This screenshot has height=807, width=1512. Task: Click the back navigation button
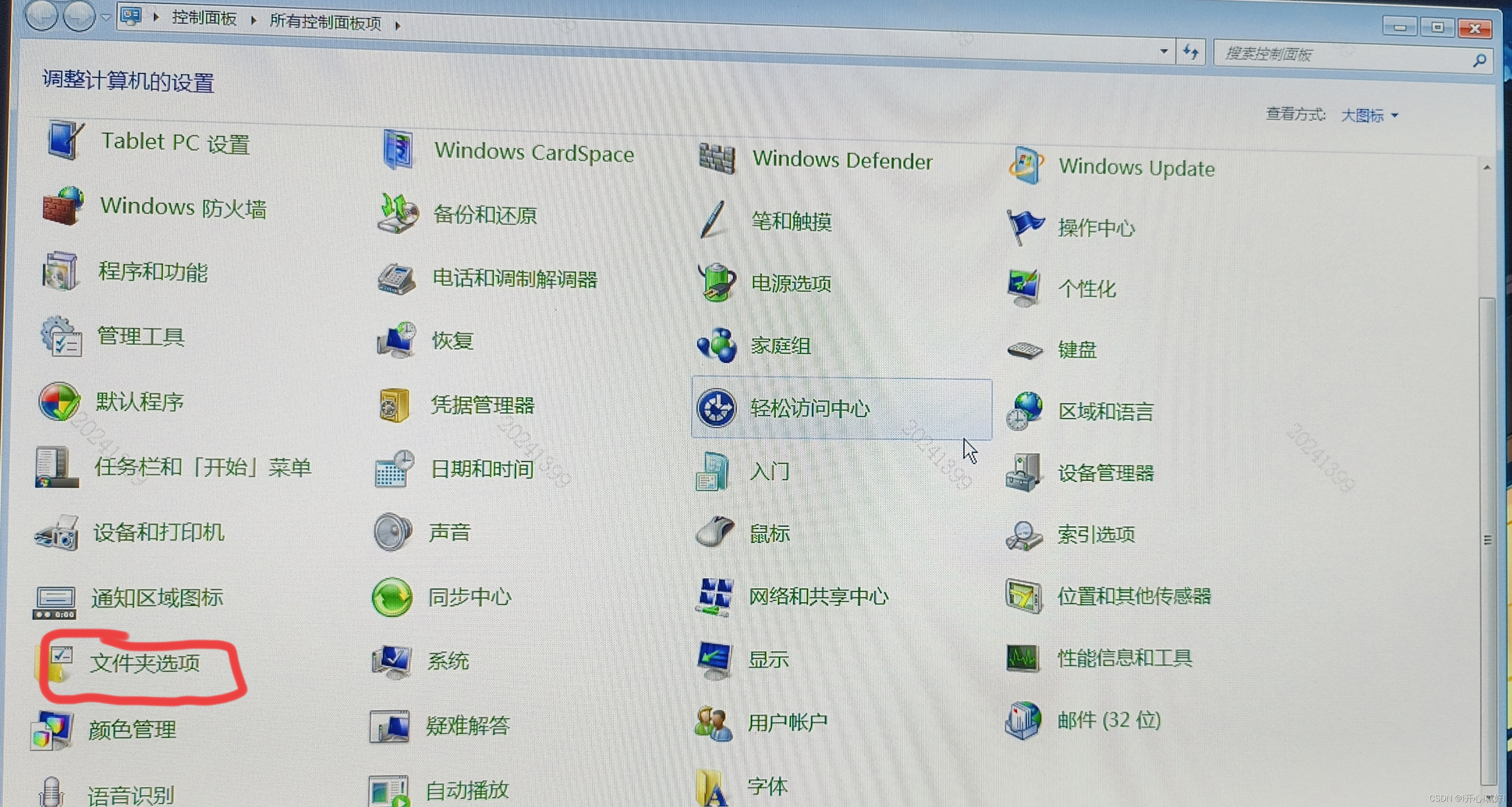click(x=41, y=16)
